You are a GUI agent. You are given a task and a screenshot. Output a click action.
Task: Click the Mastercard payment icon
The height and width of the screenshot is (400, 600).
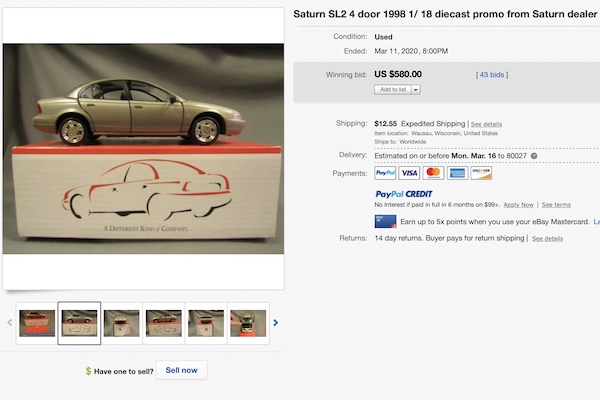tap(433, 173)
